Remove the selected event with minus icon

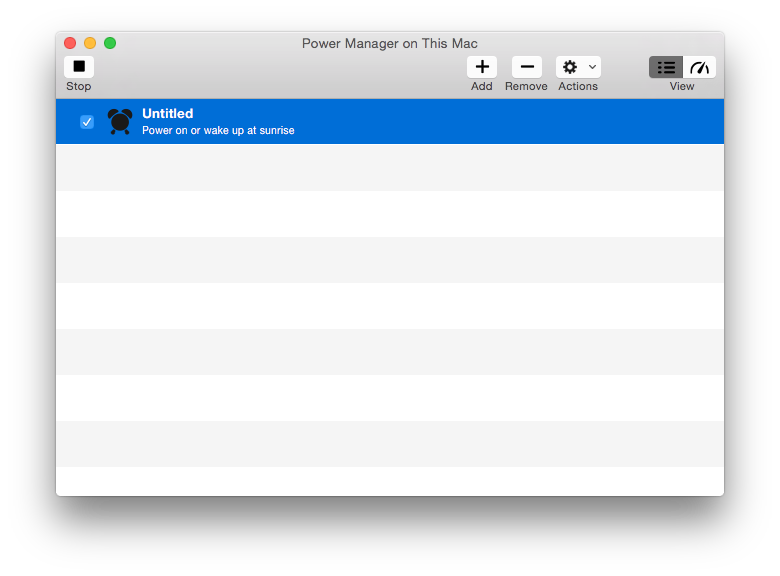click(527, 67)
